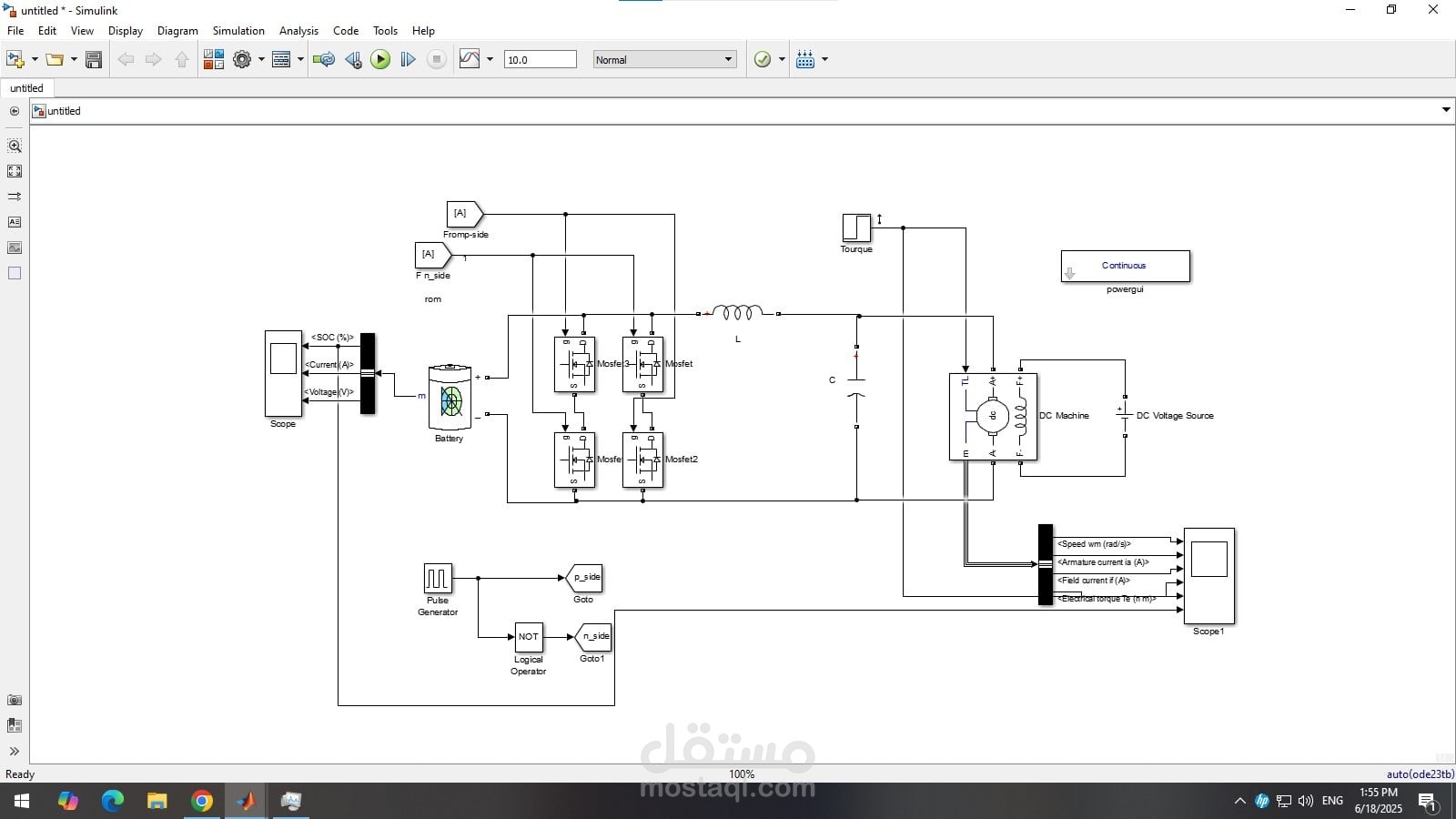Open the Simulation menu
This screenshot has width=1456, height=819.
click(x=238, y=31)
